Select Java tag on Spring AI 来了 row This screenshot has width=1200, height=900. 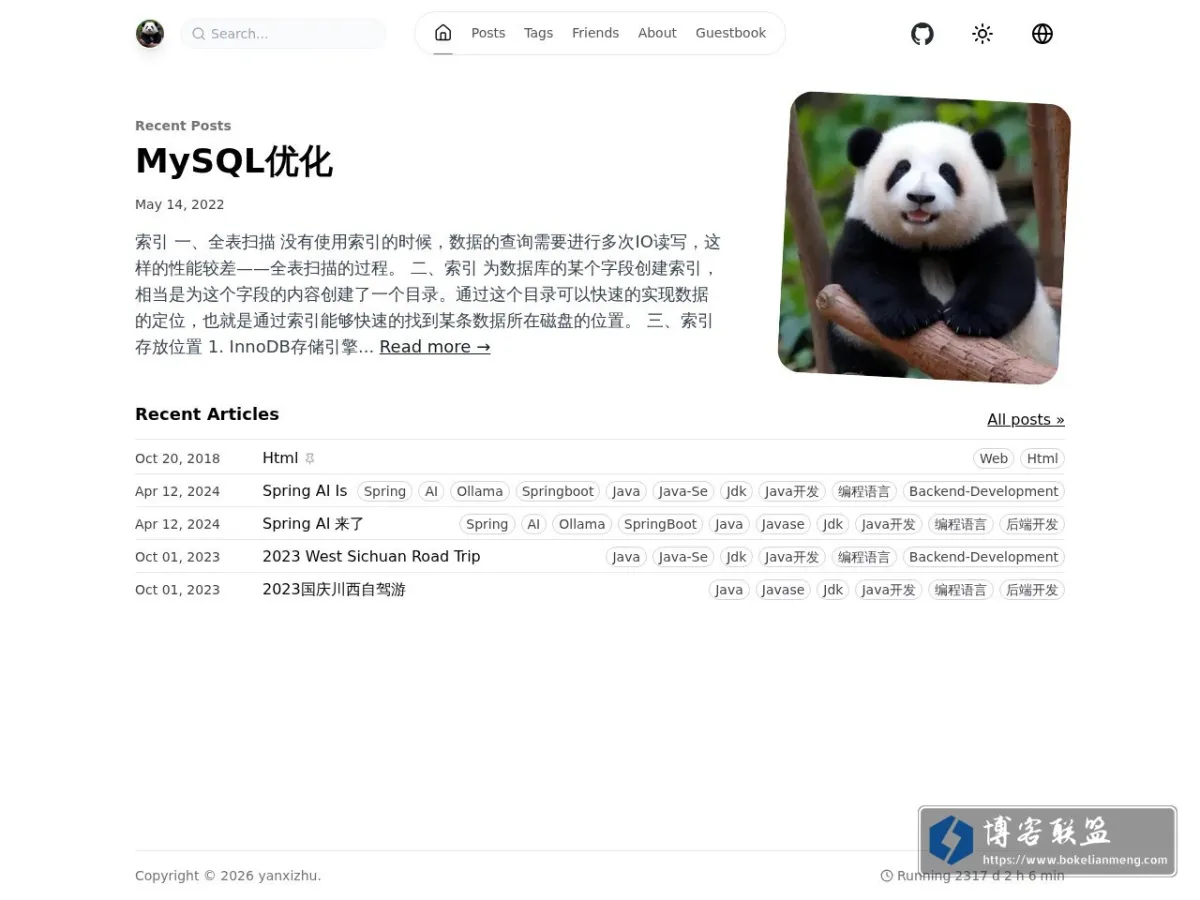[729, 525]
